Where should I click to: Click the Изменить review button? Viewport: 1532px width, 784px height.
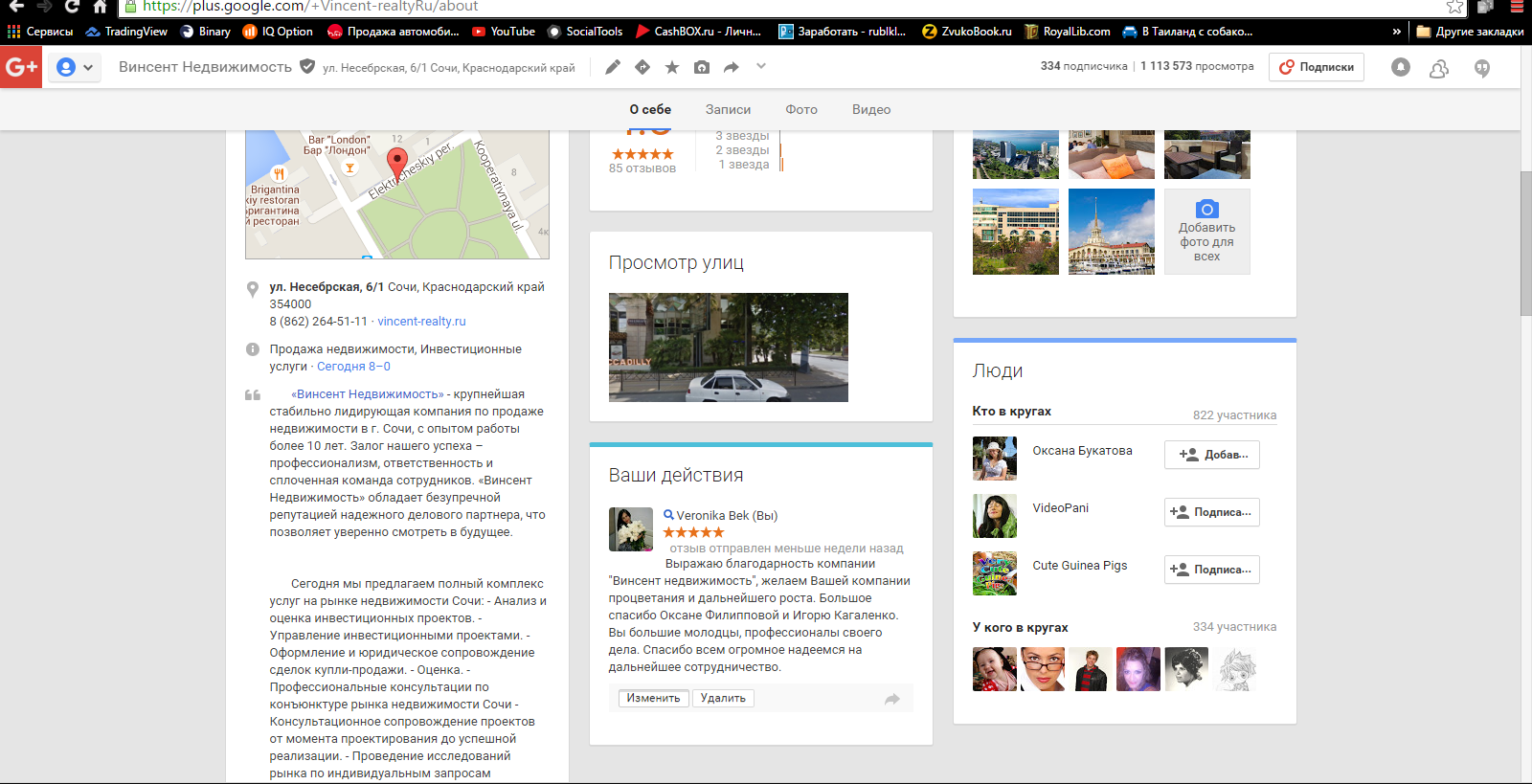pos(653,699)
